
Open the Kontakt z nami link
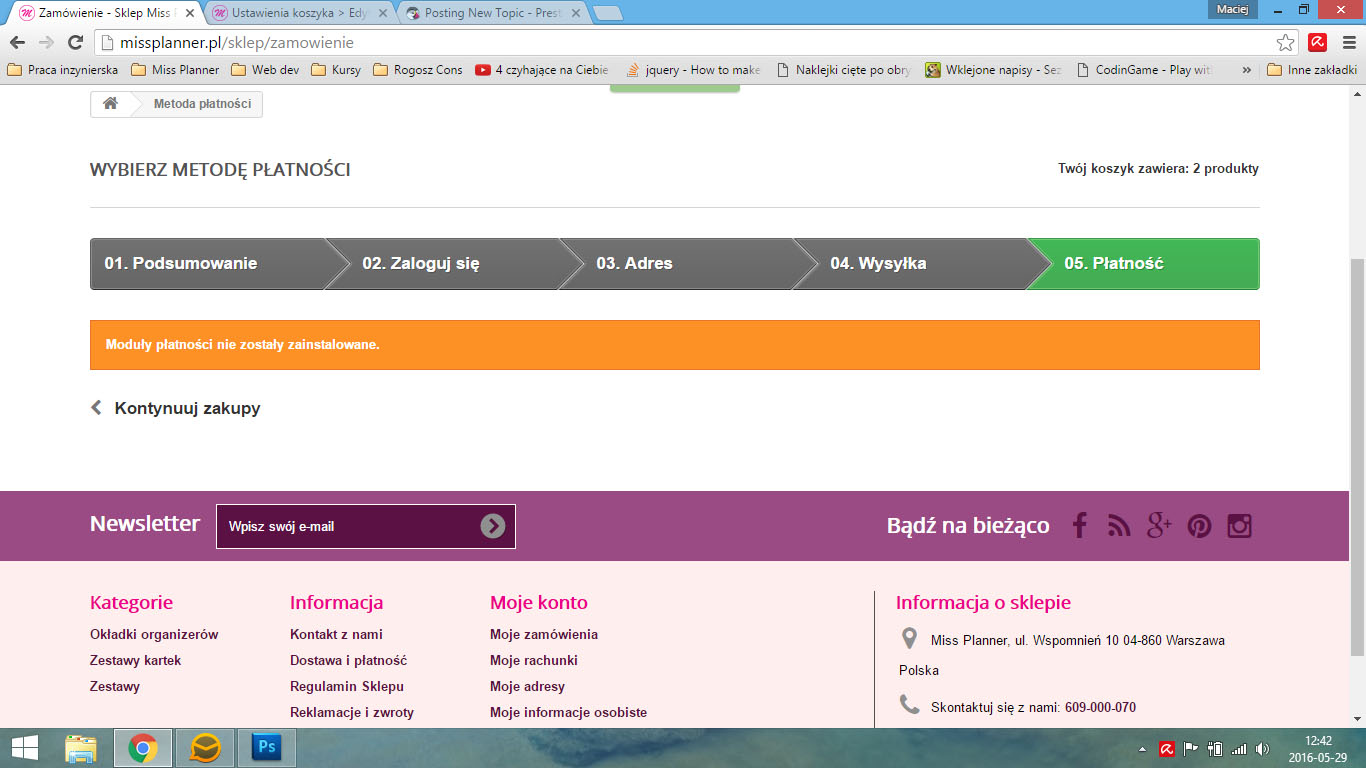[336, 634]
